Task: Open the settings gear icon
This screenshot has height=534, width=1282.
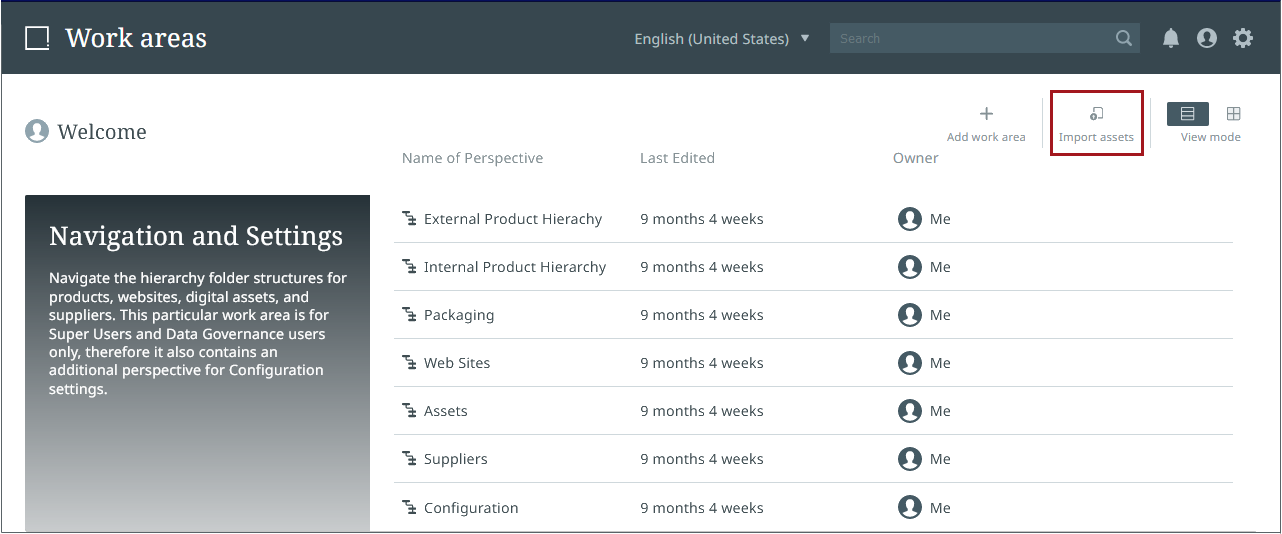Action: [x=1243, y=38]
